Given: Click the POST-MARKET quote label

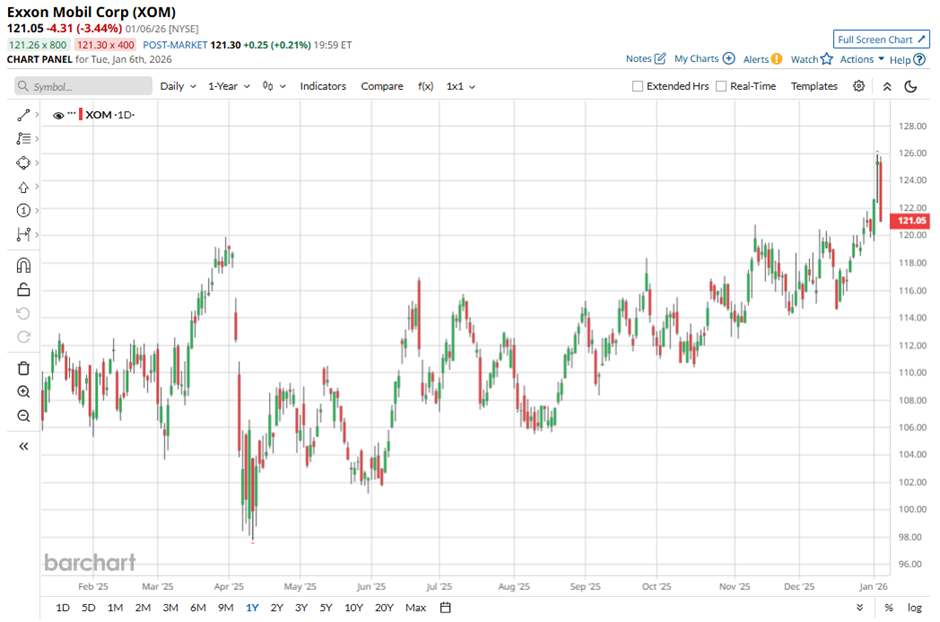Looking at the screenshot, I should pyautogui.click(x=174, y=45).
